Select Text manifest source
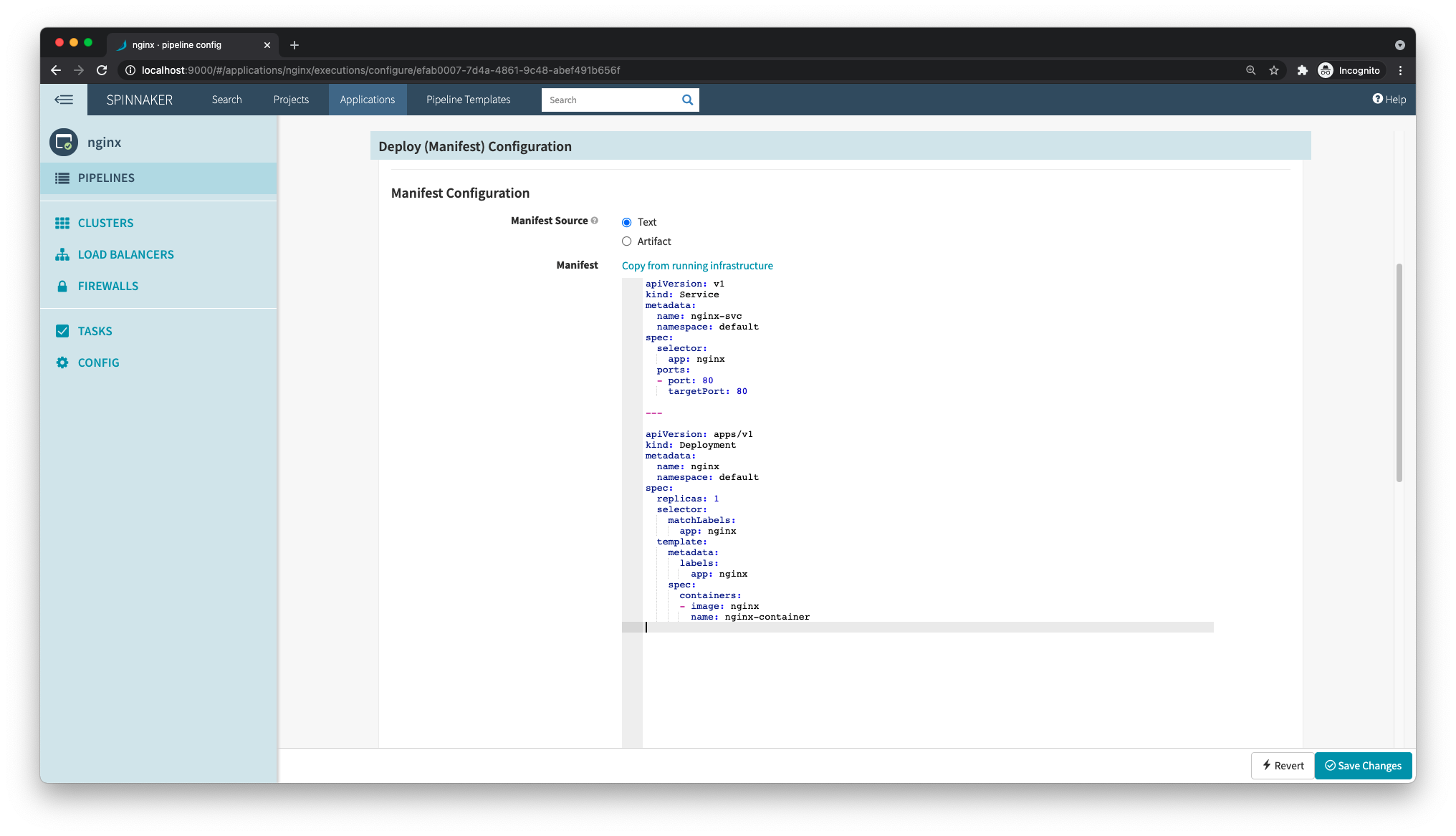This screenshot has width=1456, height=836. [x=626, y=223]
